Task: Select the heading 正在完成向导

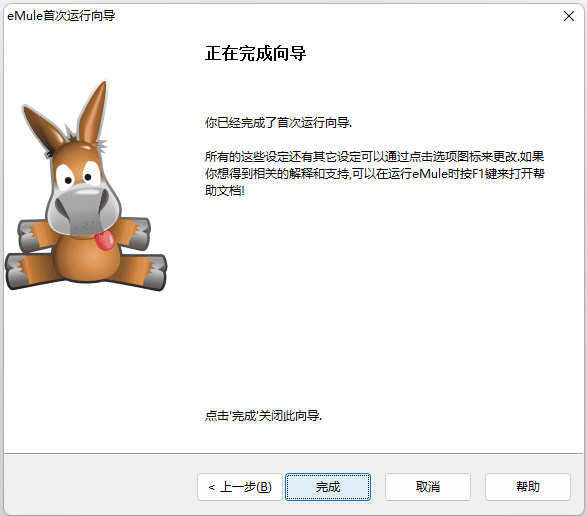Action: [x=255, y=53]
